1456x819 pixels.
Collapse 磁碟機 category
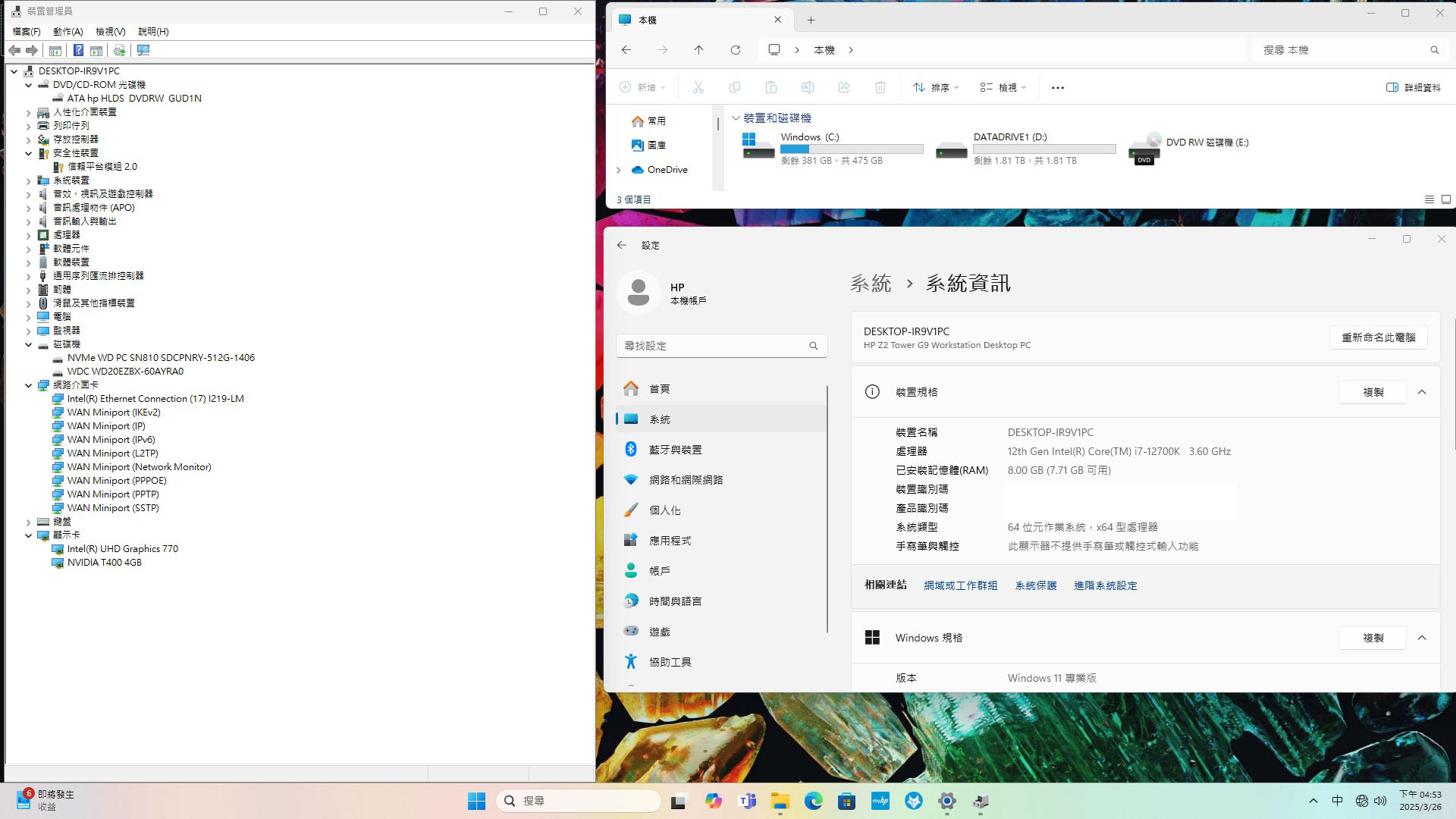coord(29,344)
